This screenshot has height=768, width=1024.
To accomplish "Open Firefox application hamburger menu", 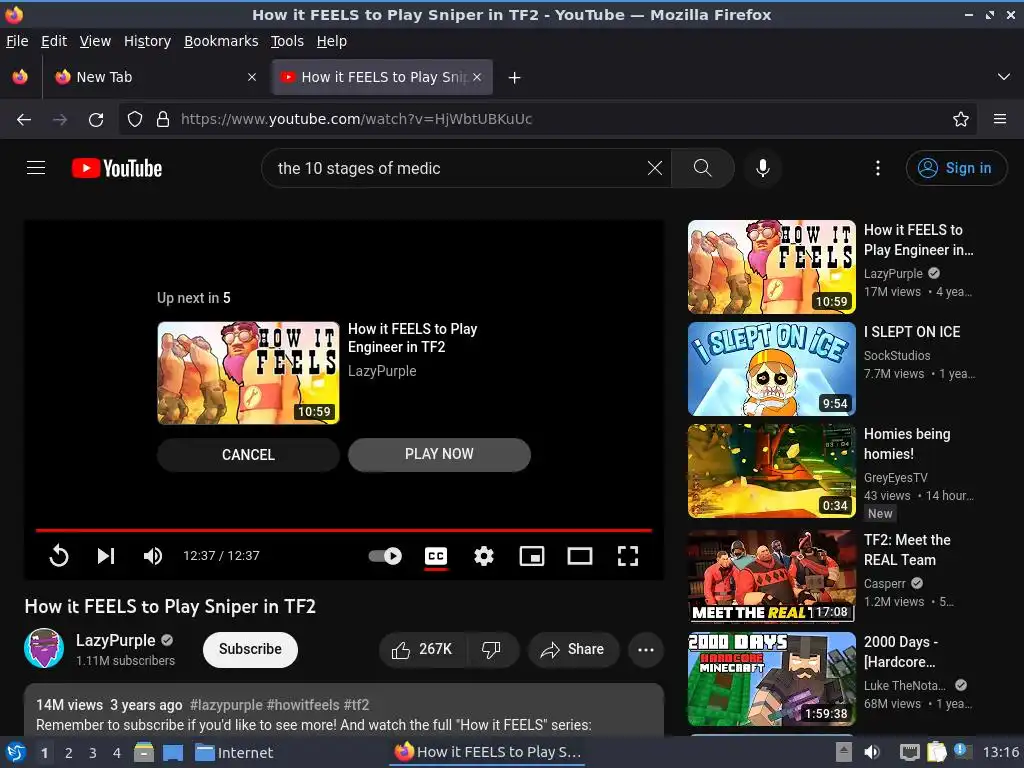I will pyautogui.click(x=1000, y=120).
